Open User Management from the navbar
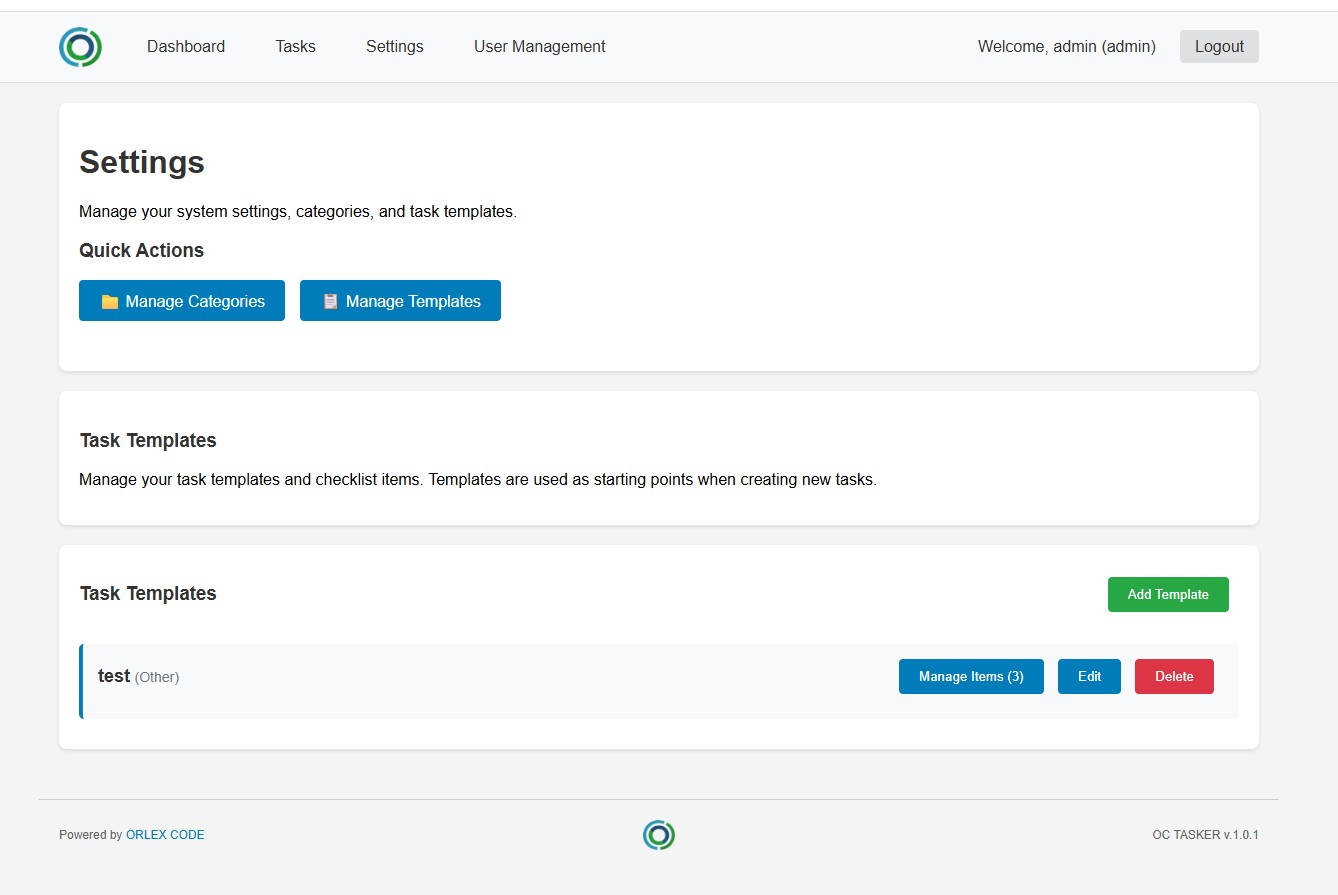This screenshot has width=1338, height=895. click(539, 47)
